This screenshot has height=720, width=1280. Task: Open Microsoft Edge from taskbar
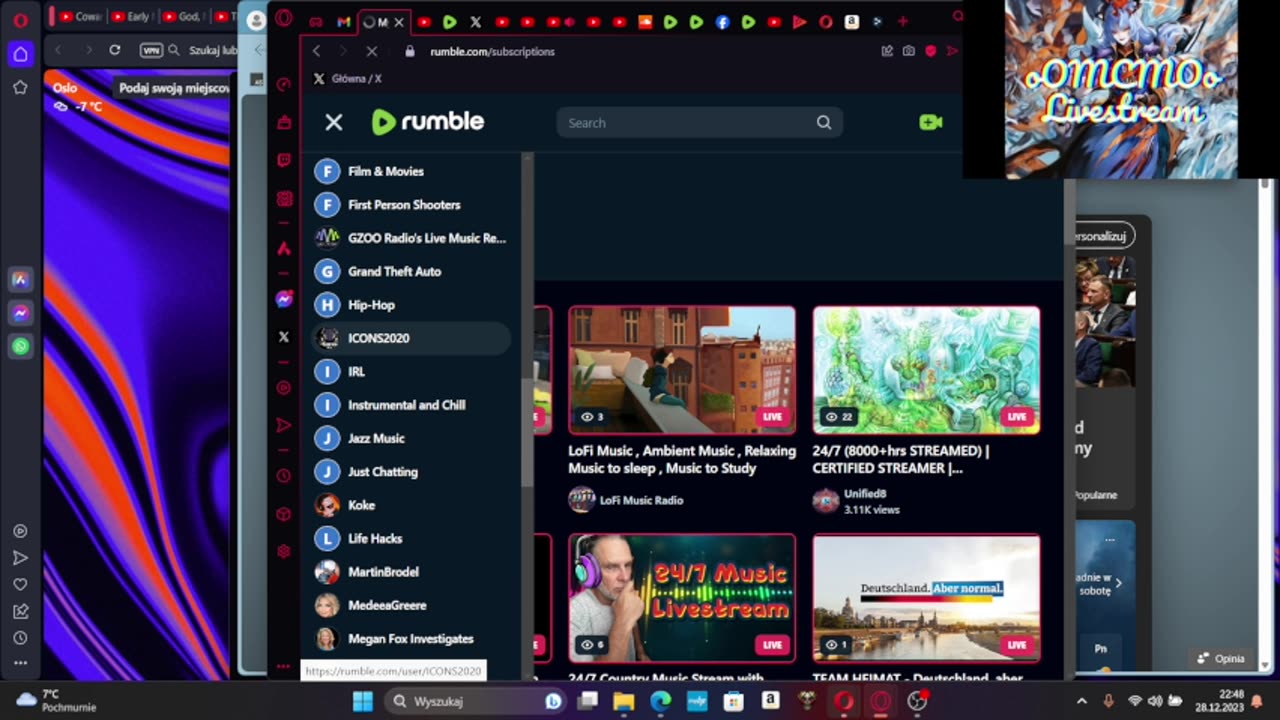pyautogui.click(x=661, y=701)
